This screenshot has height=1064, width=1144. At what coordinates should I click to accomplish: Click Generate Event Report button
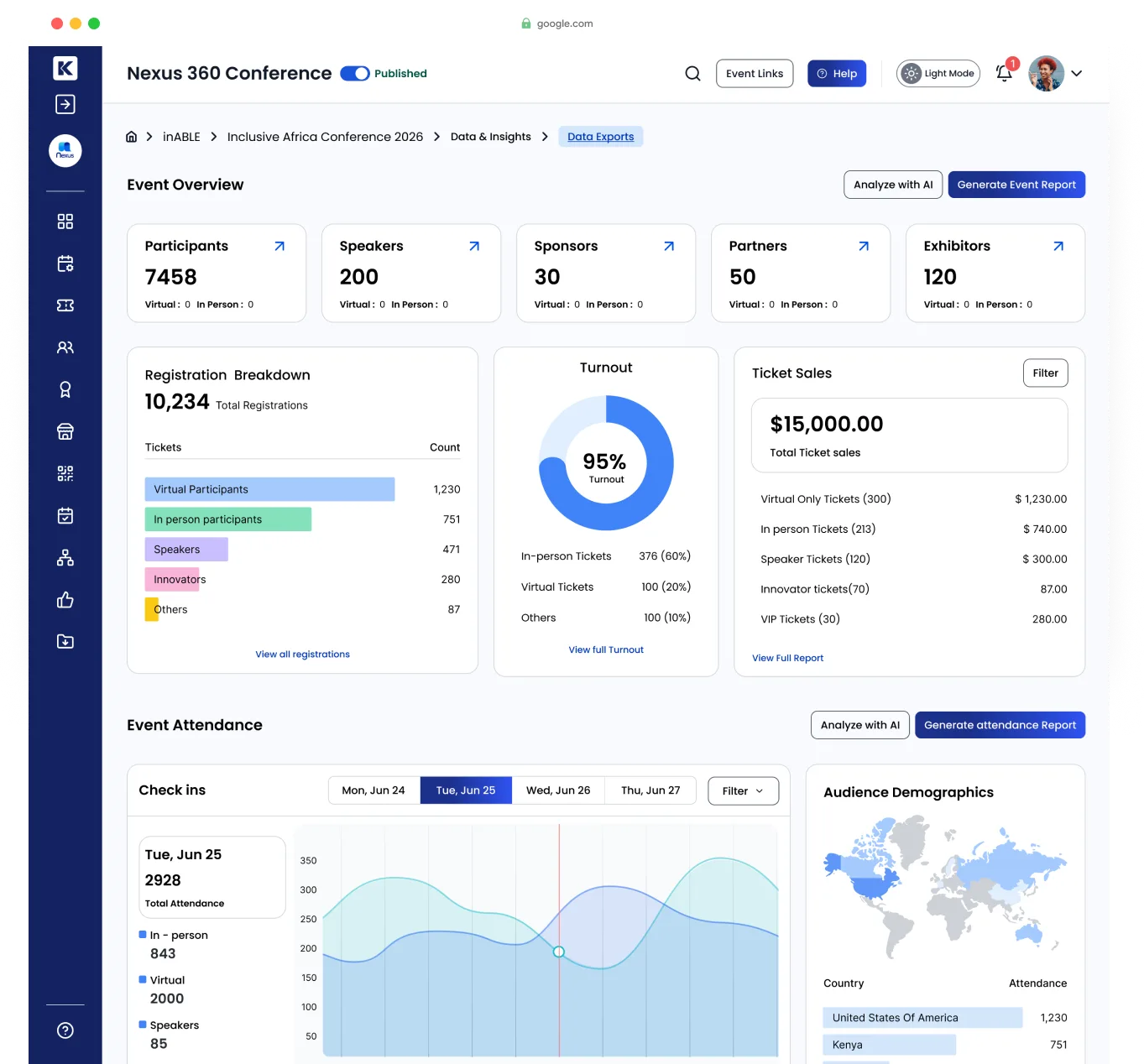1016,185
